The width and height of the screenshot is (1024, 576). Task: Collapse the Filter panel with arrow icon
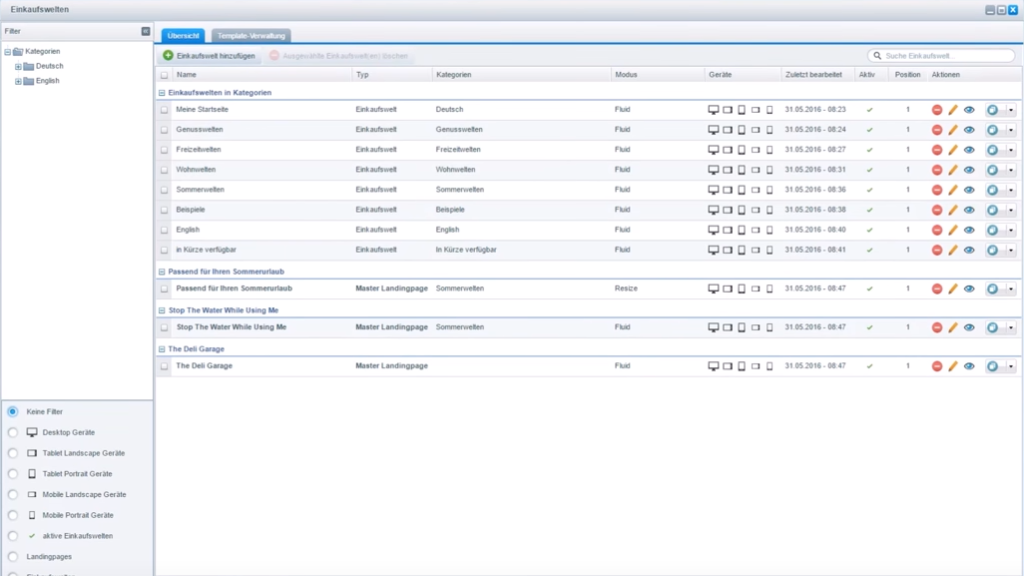click(x=146, y=32)
